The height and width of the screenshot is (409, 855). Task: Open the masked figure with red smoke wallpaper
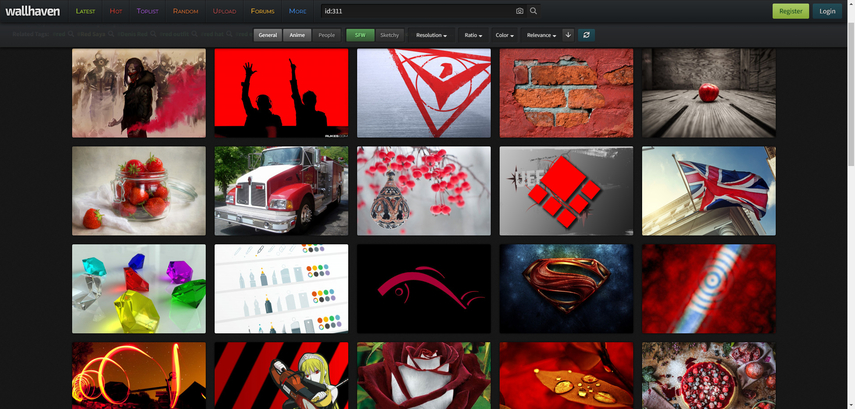[139, 93]
